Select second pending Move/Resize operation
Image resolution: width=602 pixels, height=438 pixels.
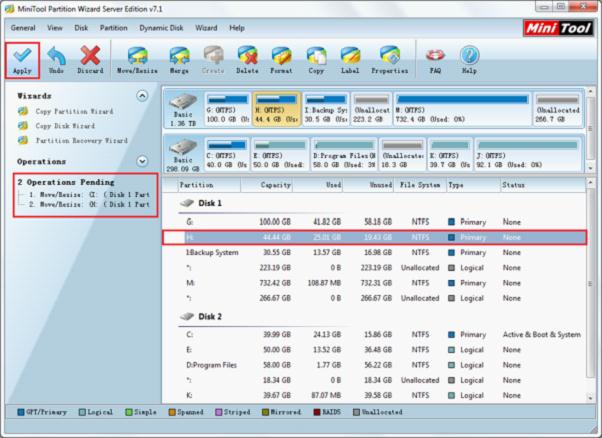pyautogui.click(x=89, y=205)
